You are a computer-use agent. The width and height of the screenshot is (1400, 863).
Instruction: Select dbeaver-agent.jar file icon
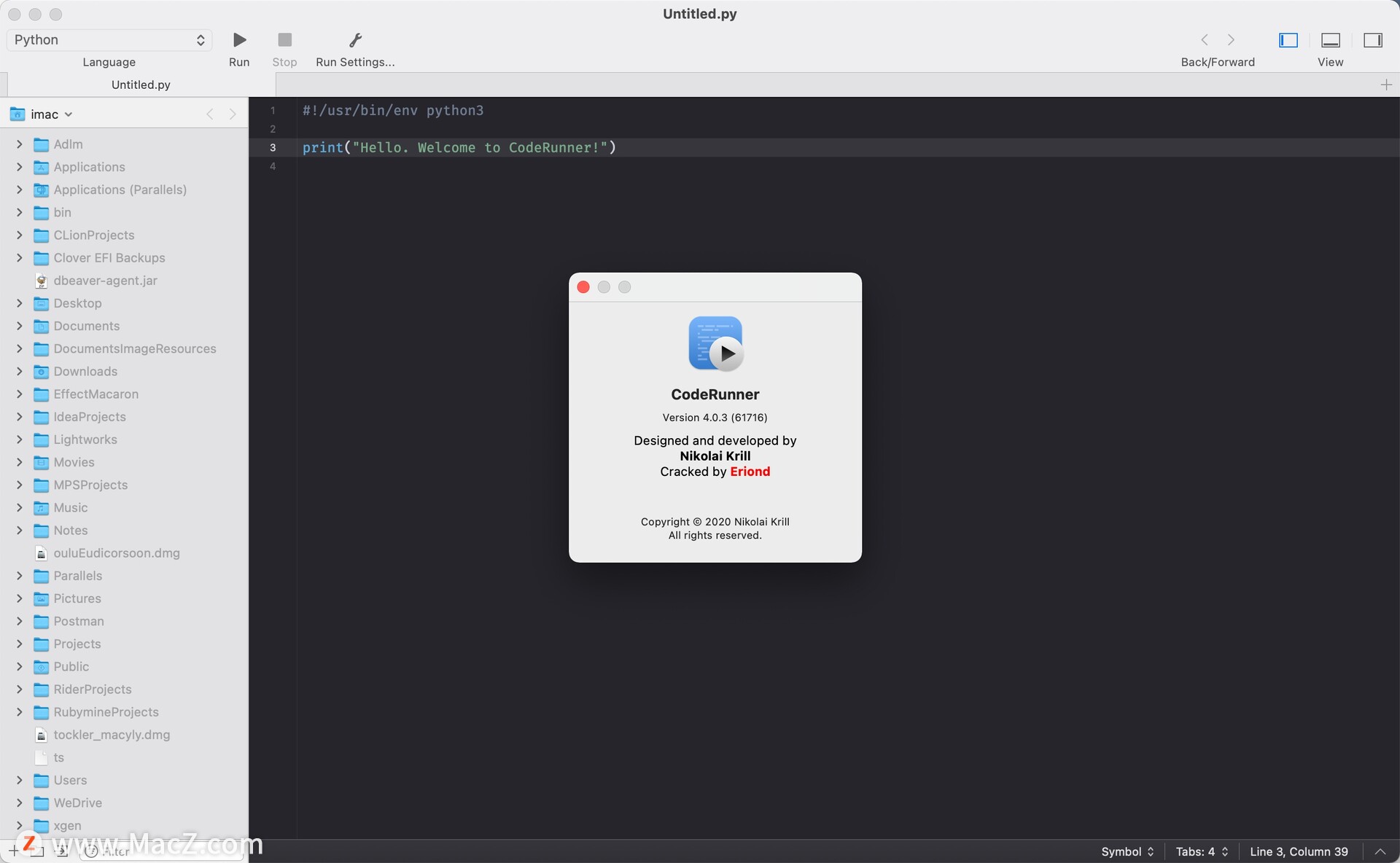click(x=42, y=281)
